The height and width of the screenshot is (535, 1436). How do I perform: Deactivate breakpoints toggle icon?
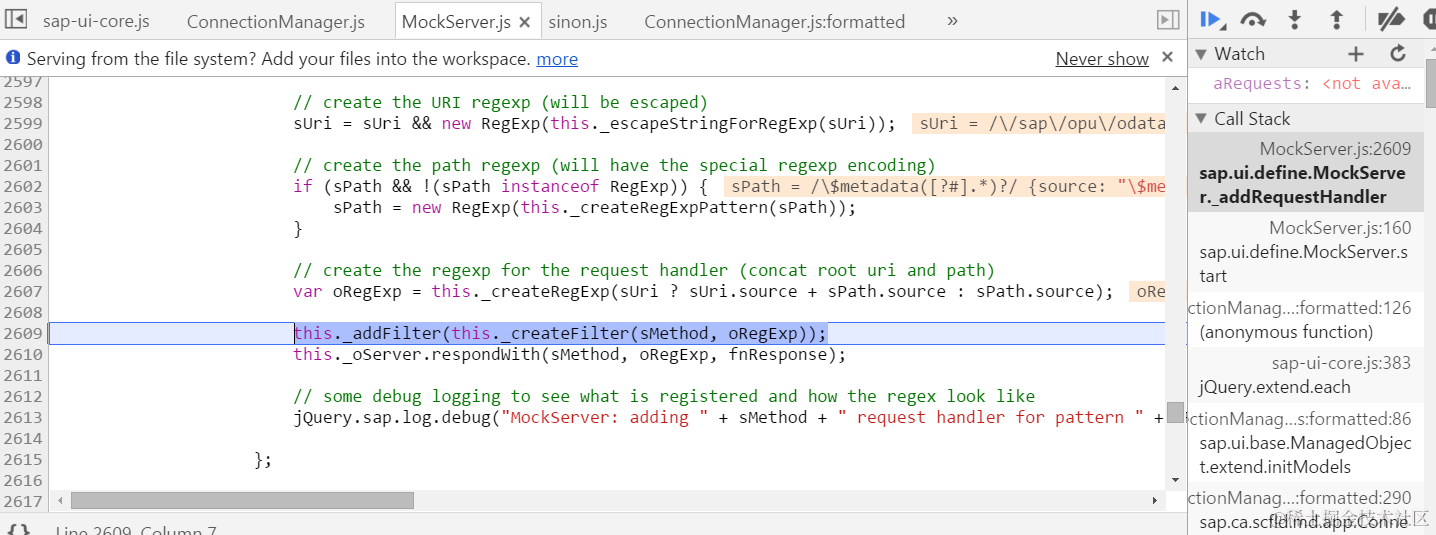click(1390, 19)
